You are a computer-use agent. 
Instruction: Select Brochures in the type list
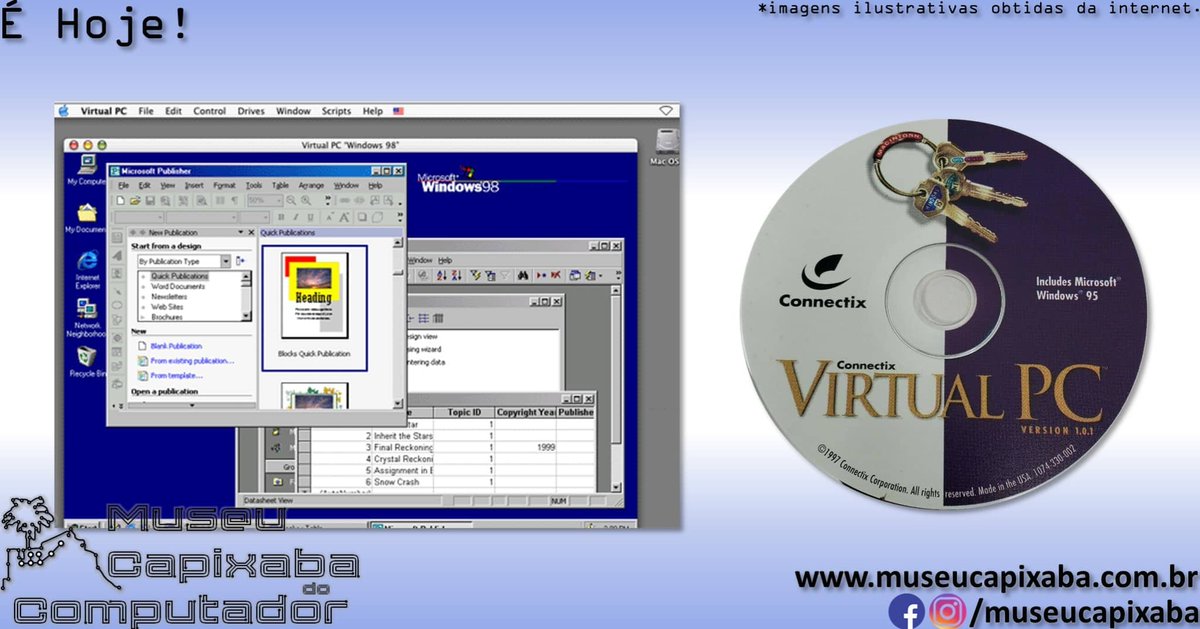[167, 317]
